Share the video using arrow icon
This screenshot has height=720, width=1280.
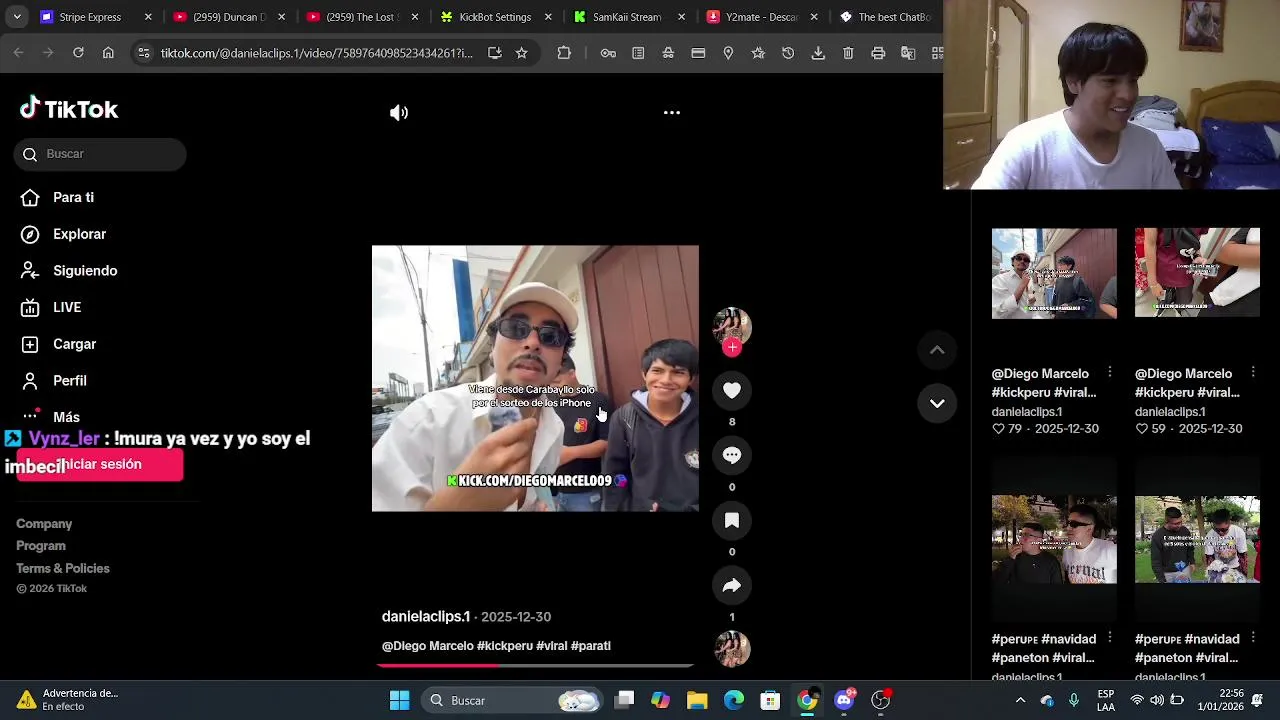[732, 586]
